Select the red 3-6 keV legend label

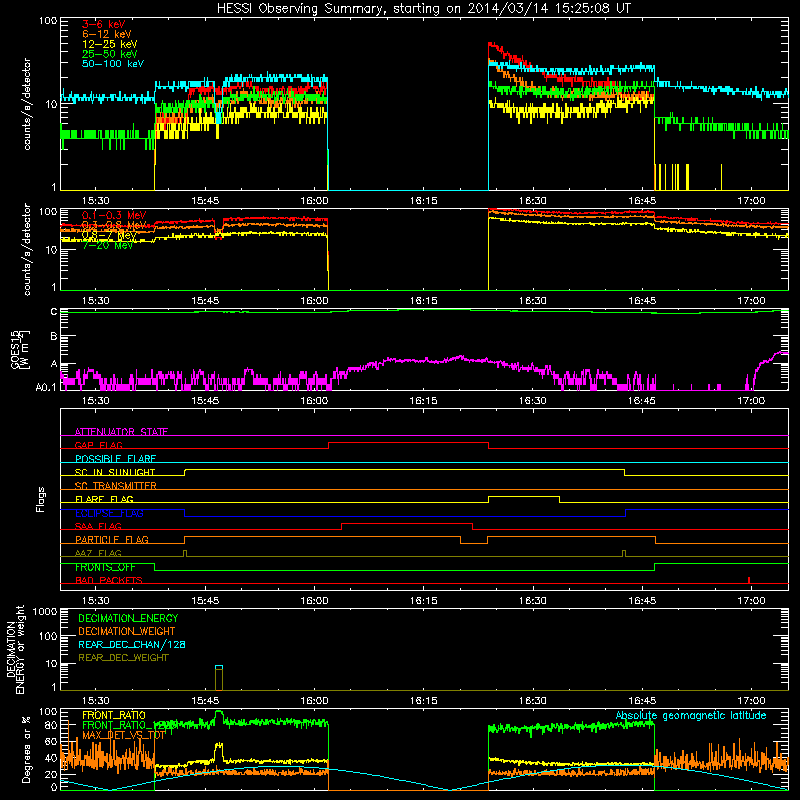tap(104, 24)
